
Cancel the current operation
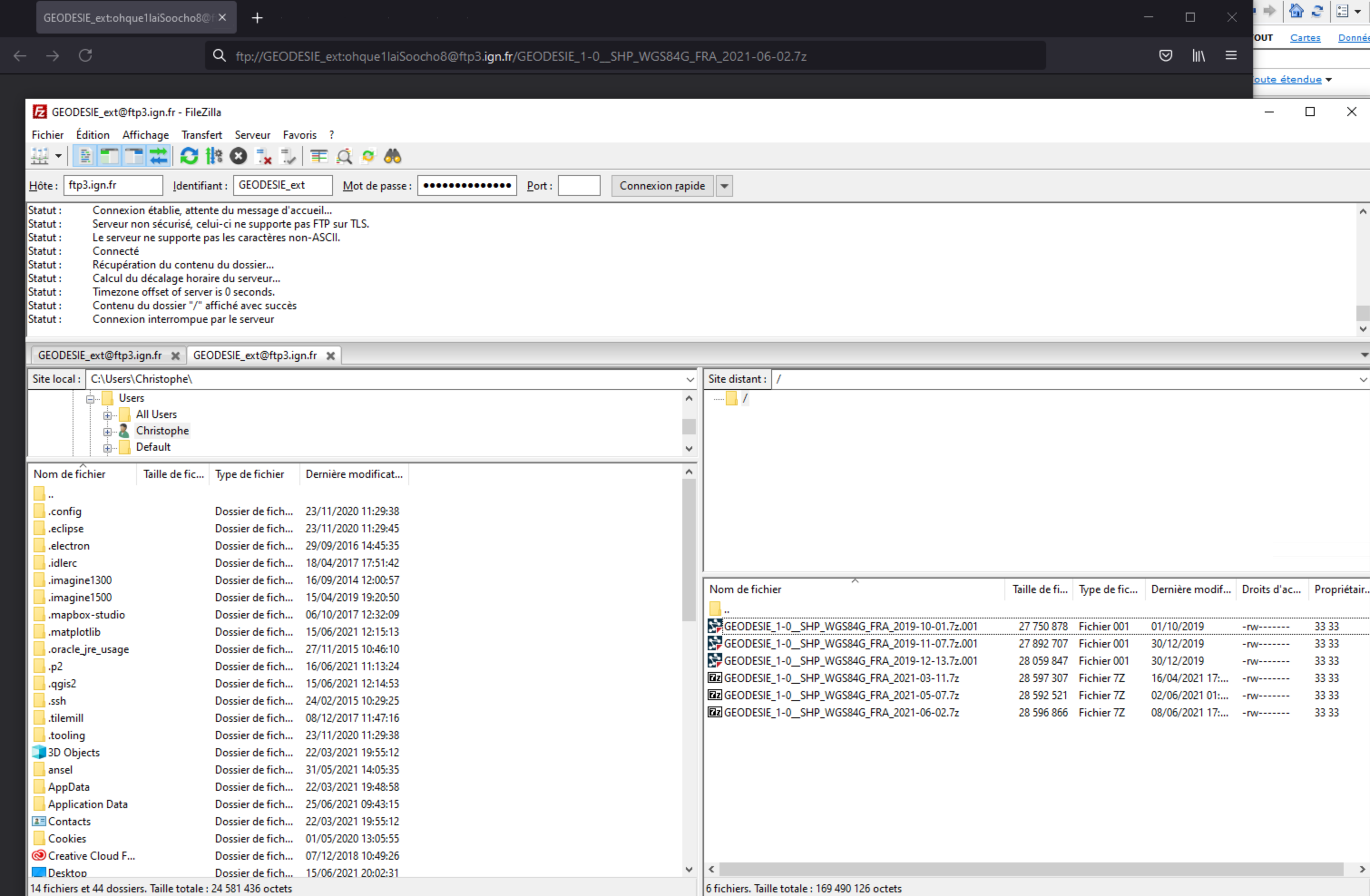click(x=238, y=156)
